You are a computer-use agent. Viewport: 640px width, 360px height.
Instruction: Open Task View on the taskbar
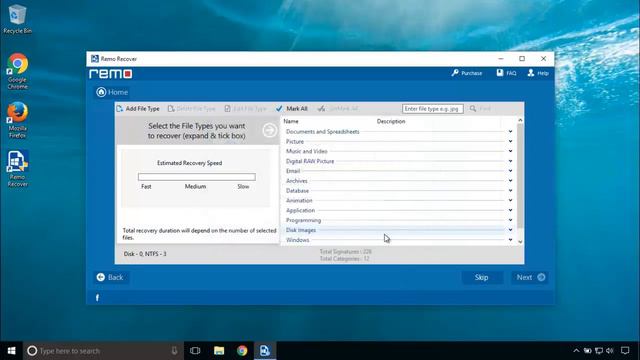point(195,351)
